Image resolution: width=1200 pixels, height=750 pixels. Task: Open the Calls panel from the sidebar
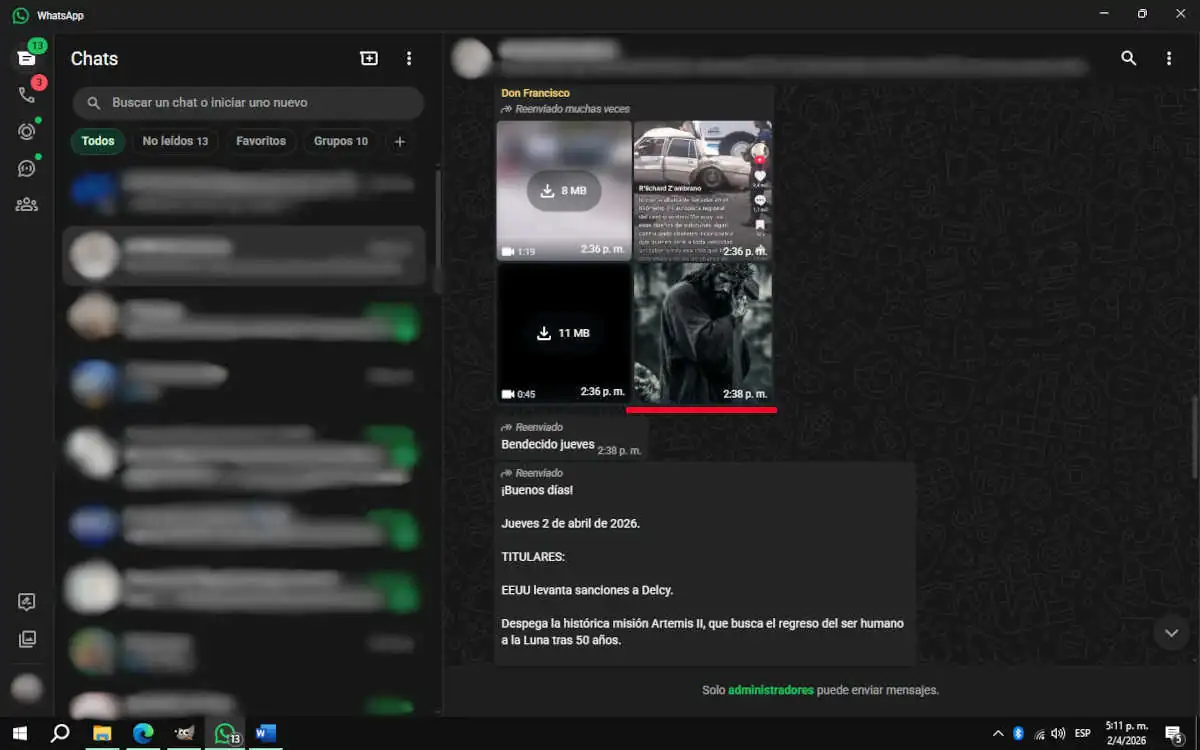pyautogui.click(x=26, y=95)
